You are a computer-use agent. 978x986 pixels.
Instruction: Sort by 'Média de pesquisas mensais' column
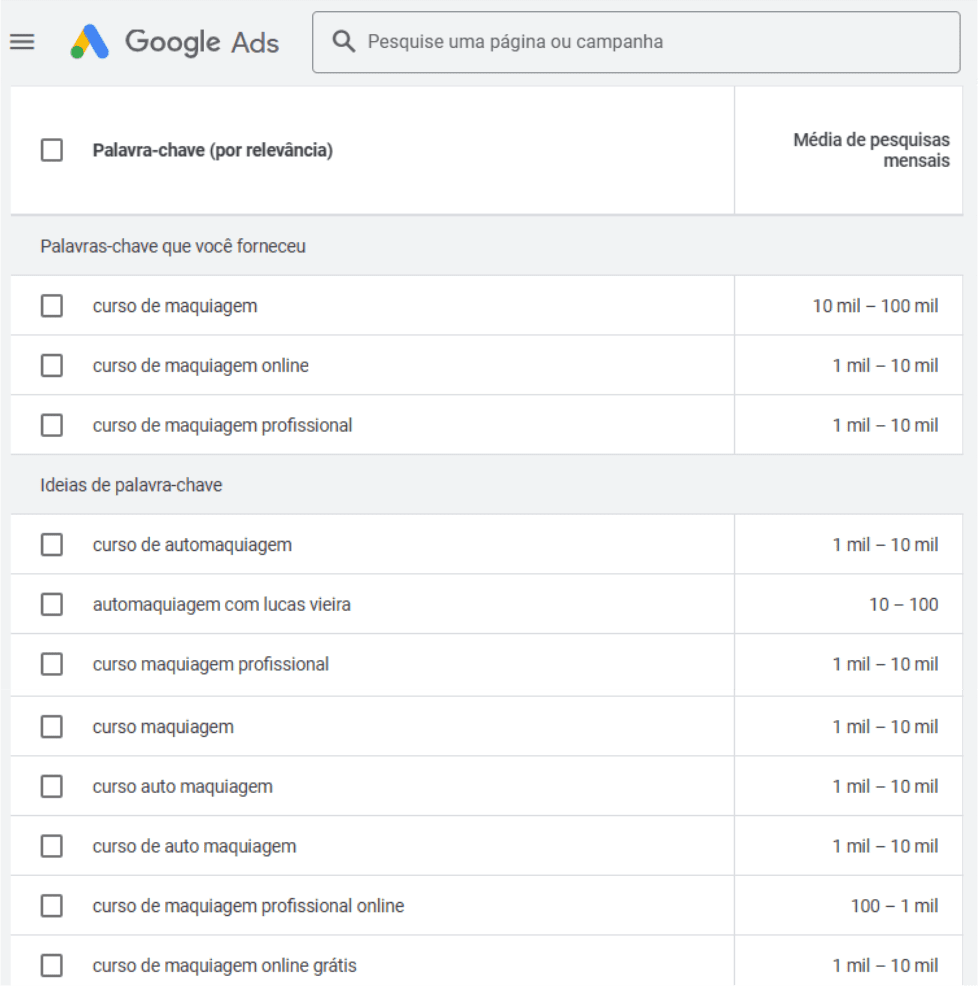pyautogui.click(x=871, y=150)
